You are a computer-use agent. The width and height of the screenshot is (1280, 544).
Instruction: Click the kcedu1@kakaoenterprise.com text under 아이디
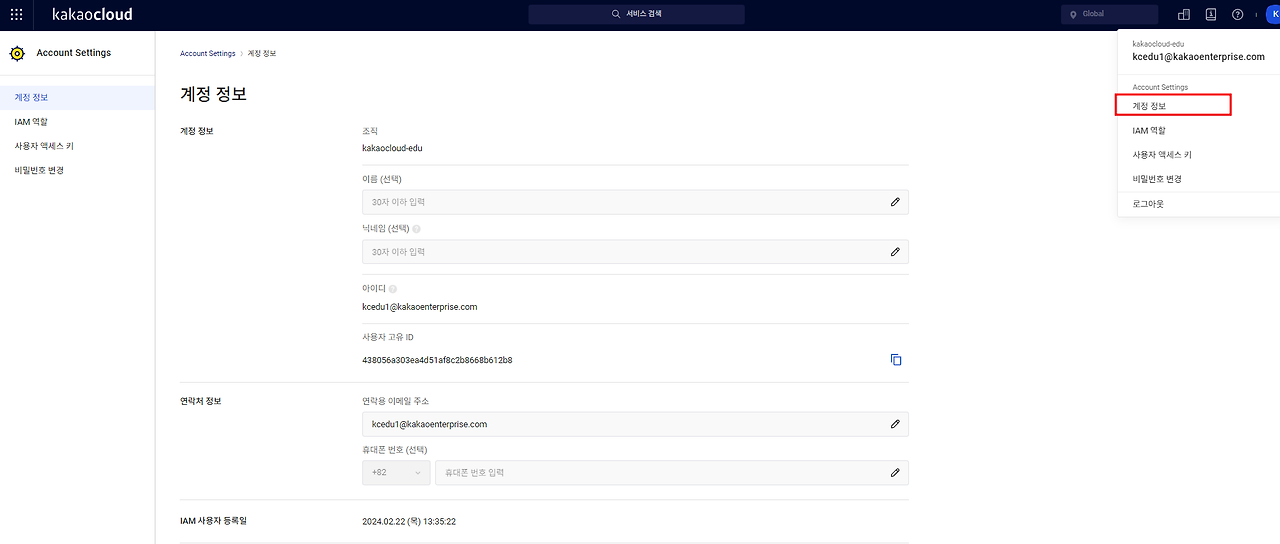pyautogui.click(x=420, y=307)
